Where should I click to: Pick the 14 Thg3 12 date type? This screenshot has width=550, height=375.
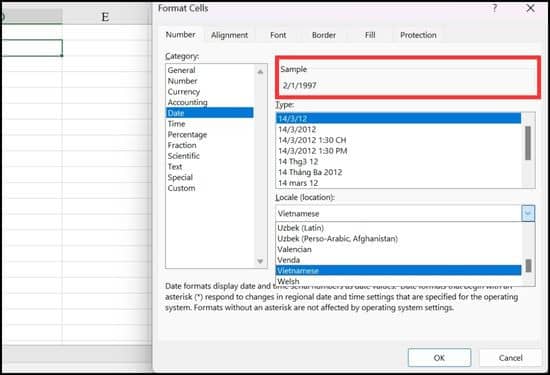398,162
